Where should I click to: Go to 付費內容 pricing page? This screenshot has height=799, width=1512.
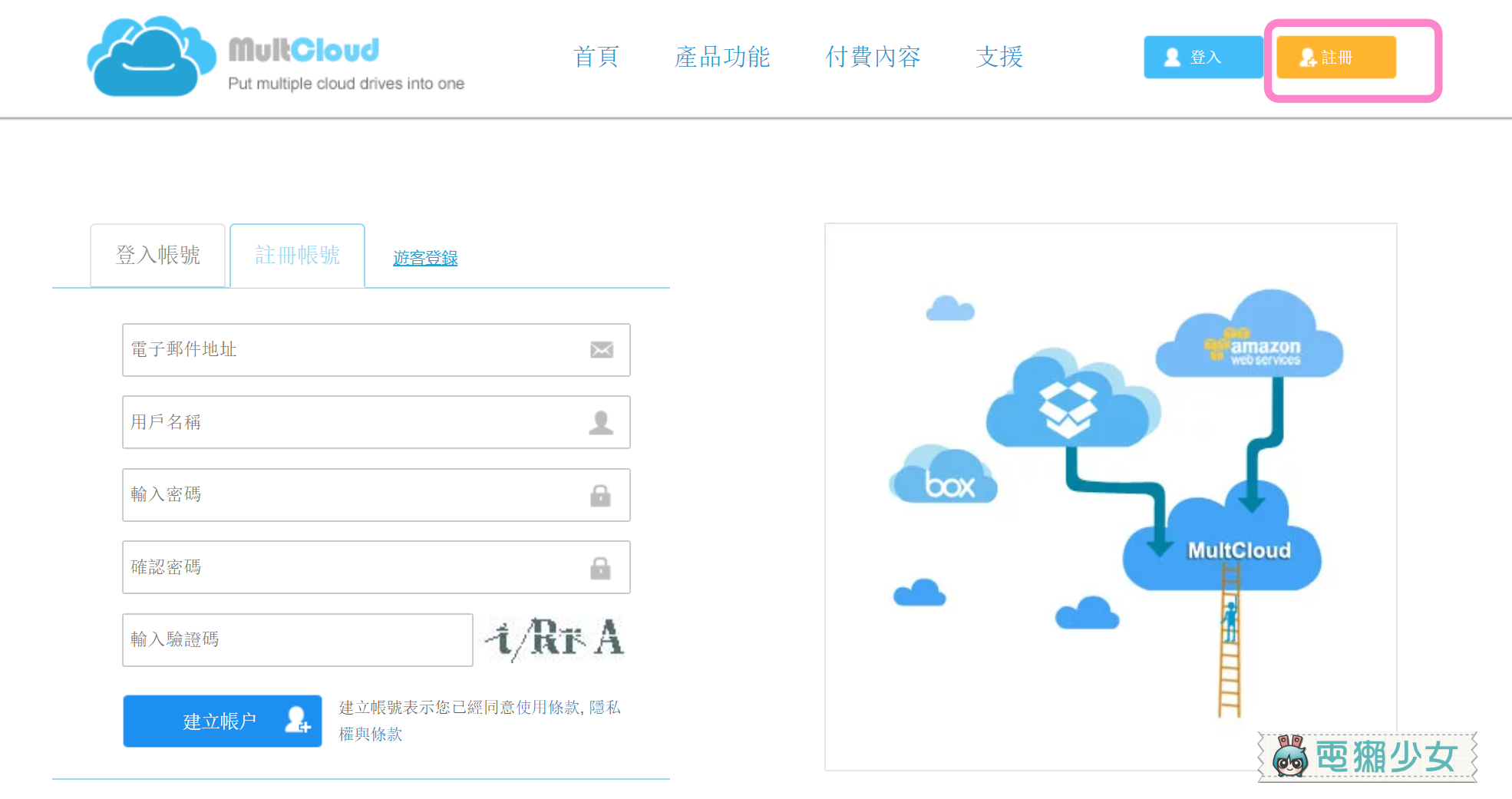tap(873, 57)
